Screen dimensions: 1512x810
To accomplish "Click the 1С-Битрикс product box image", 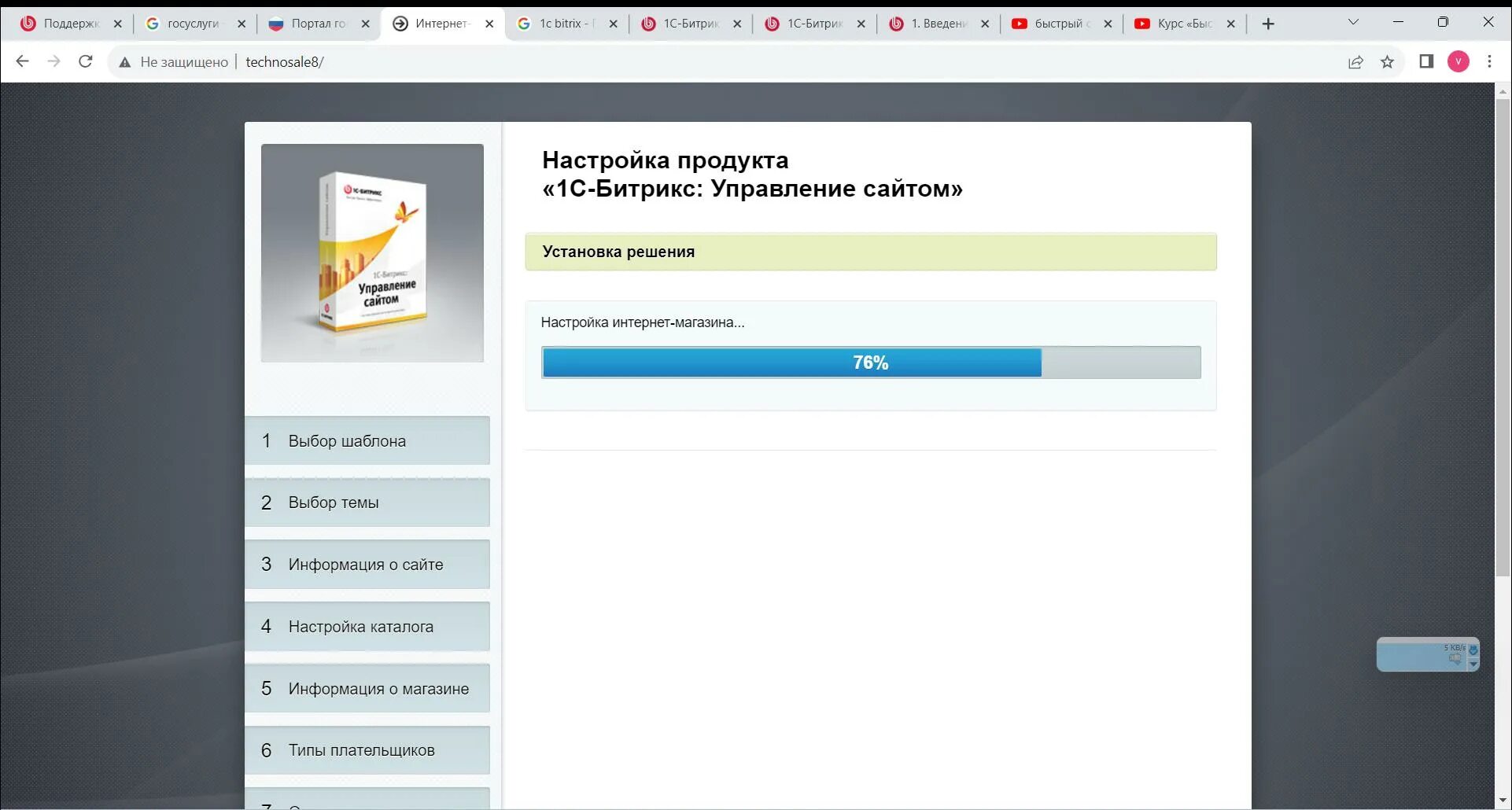I will tap(372, 253).
